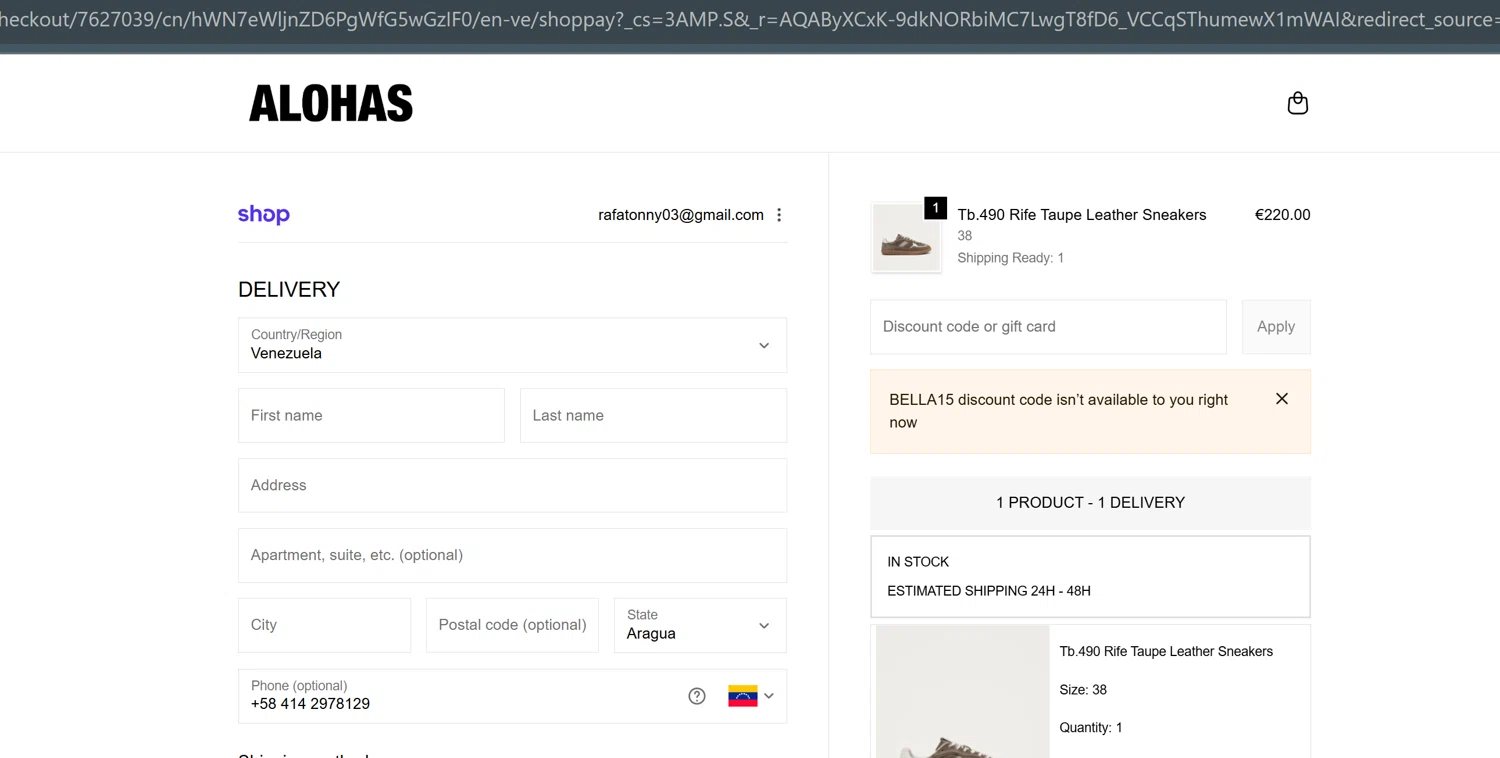Show phone number help tooltip icon

coord(697,696)
